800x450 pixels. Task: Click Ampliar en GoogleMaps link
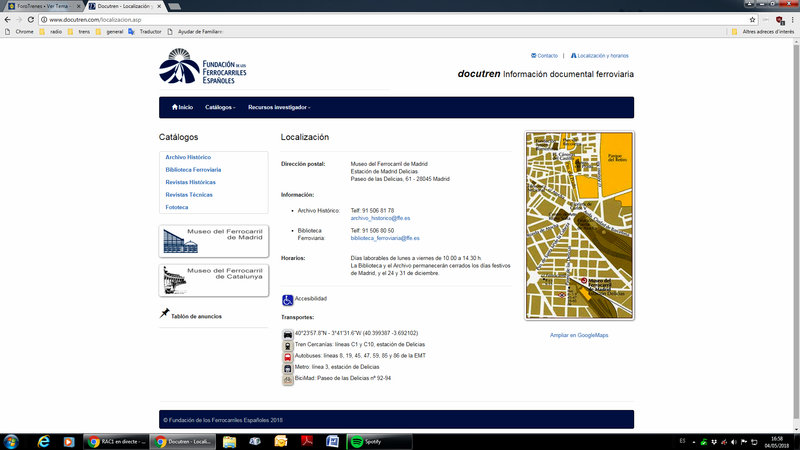tap(579, 335)
